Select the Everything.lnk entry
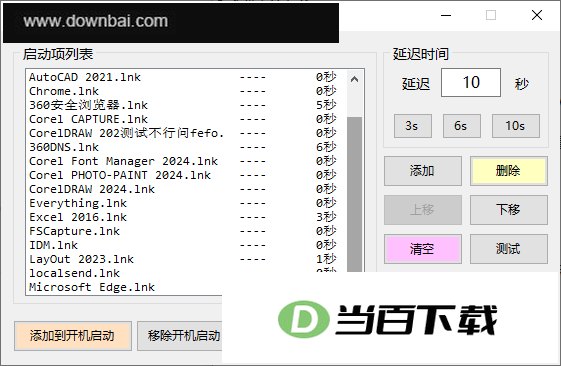 tap(186, 203)
